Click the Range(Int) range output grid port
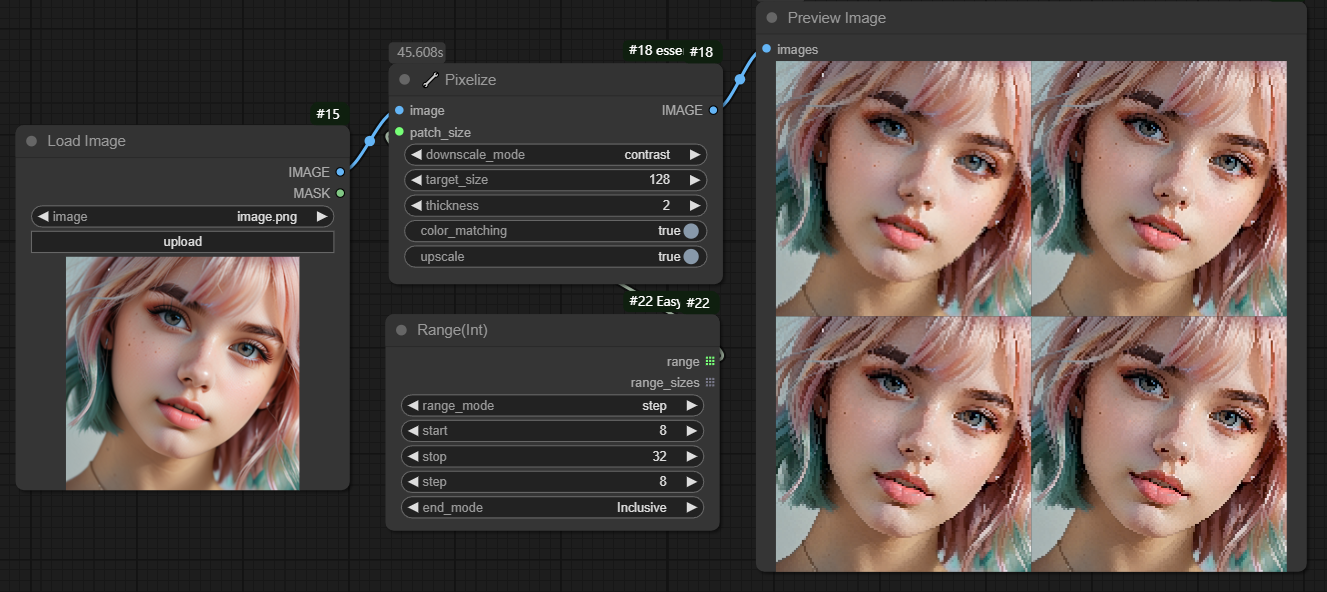 point(710,361)
